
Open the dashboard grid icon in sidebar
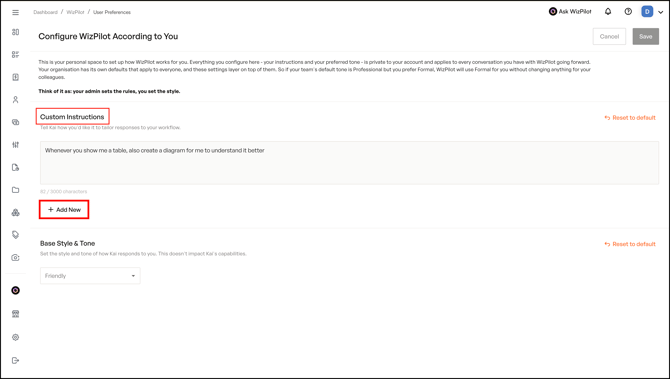(x=15, y=32)
